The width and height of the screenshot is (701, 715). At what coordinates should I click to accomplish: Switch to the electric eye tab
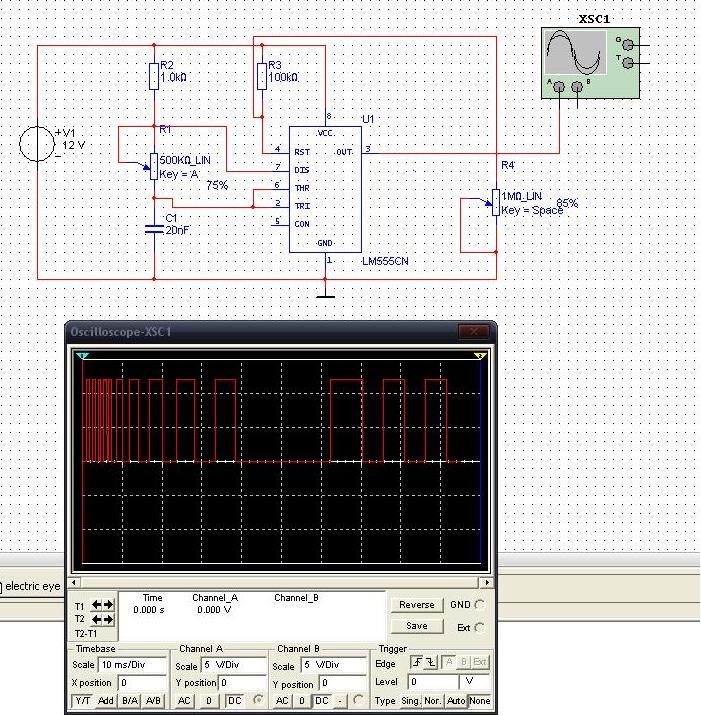32,585
